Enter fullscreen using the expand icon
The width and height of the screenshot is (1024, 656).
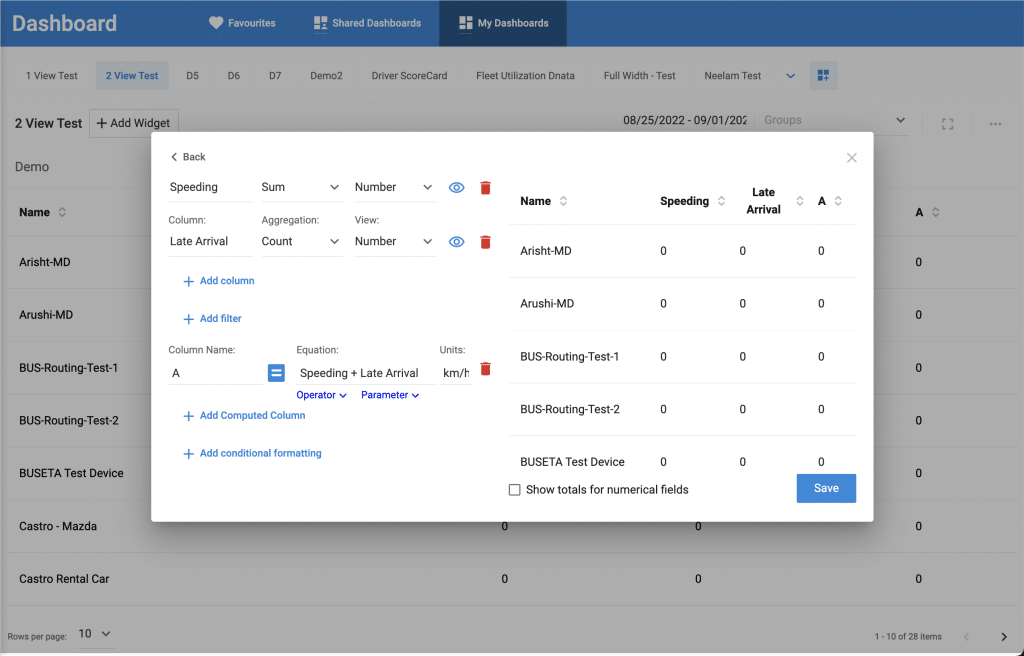click(948, 124)
